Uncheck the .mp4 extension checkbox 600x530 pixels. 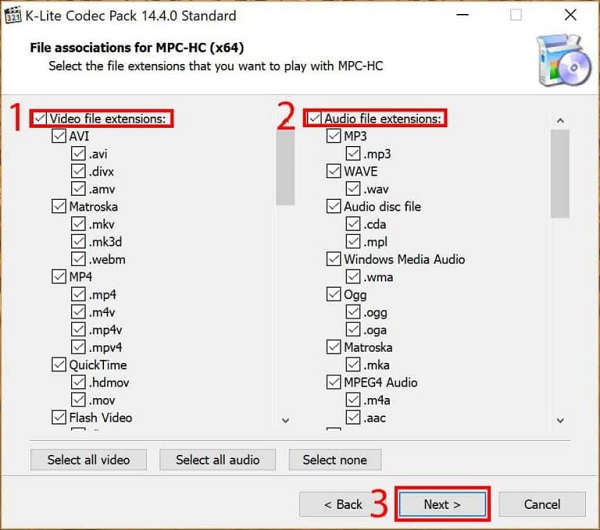[x=78, y=294]
